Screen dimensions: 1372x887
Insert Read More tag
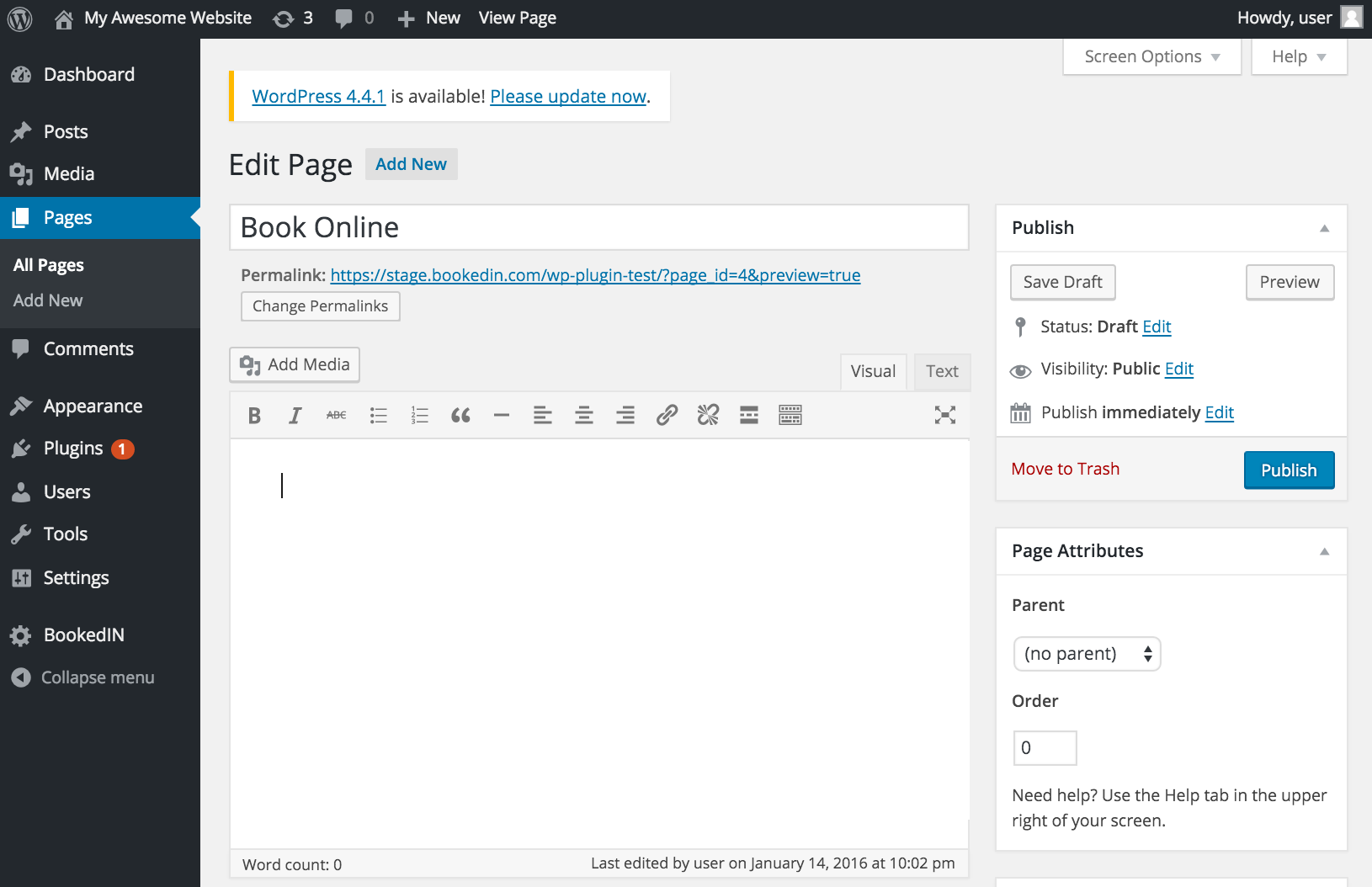click(748, 415)
